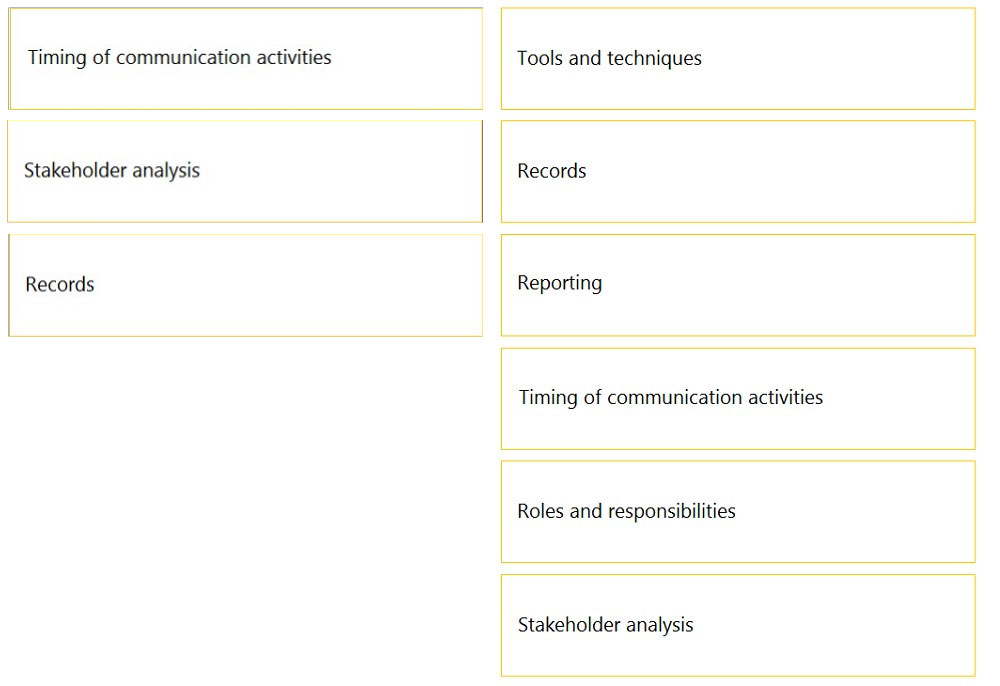The image size is (1000, 686).
Task: Click the first item of the three-box column
Action: click(246, 59)
